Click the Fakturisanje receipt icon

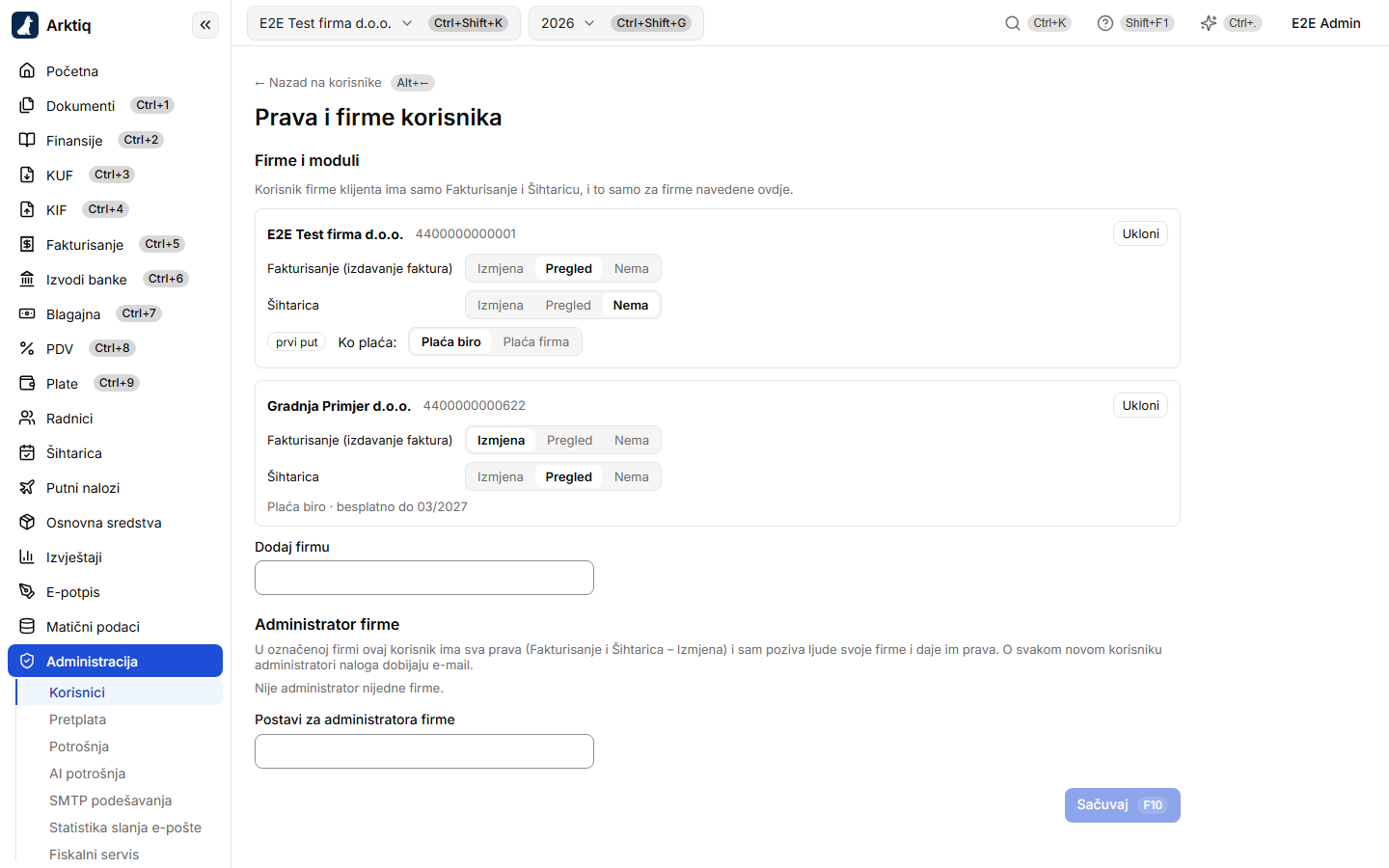(x=27, y=244)
